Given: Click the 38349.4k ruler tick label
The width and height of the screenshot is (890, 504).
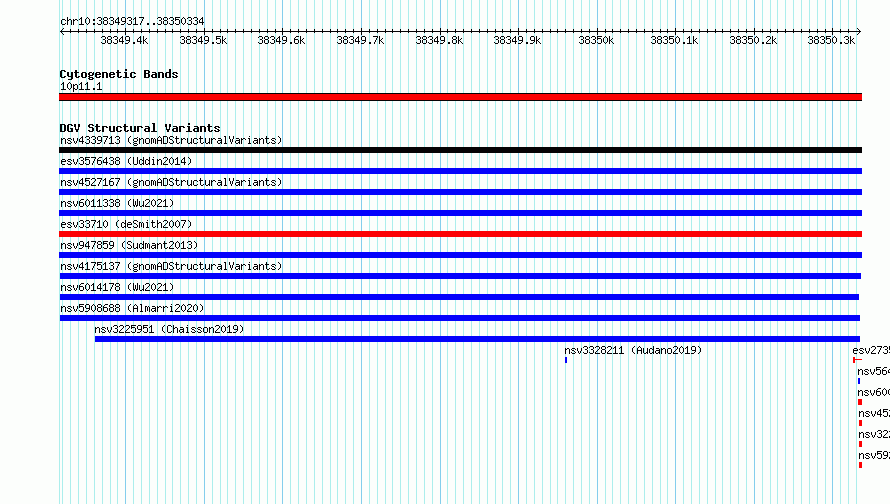Looking at the screenshot, I should [124, 40].
